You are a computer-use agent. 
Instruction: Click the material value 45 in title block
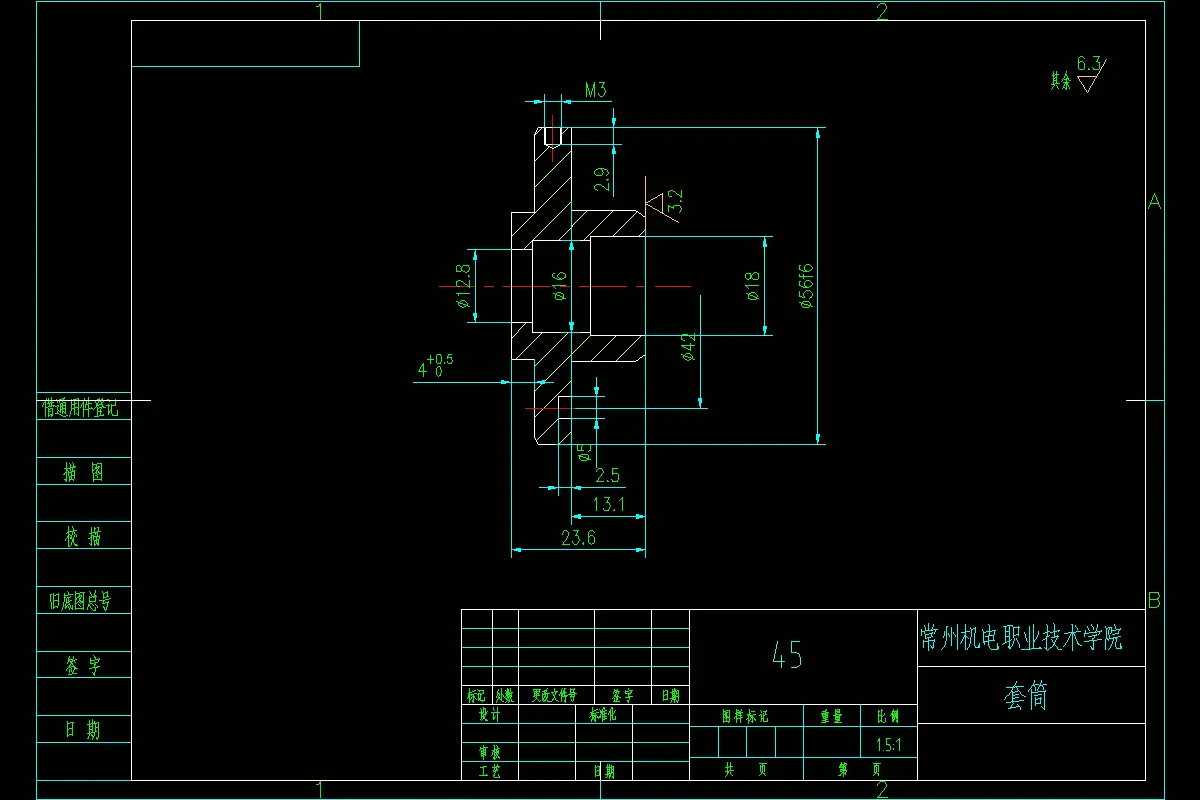pos(787,655)
